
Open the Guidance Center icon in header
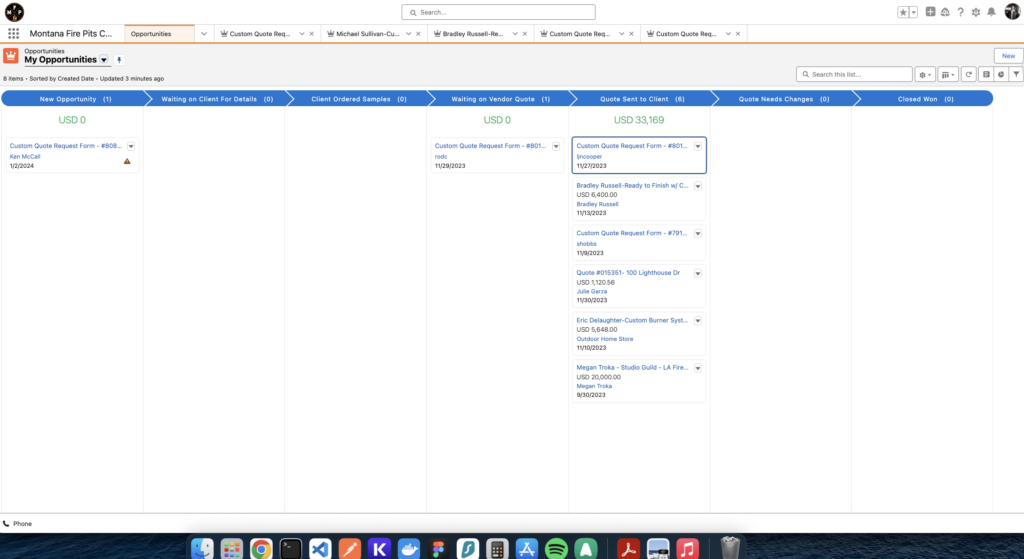945,12
